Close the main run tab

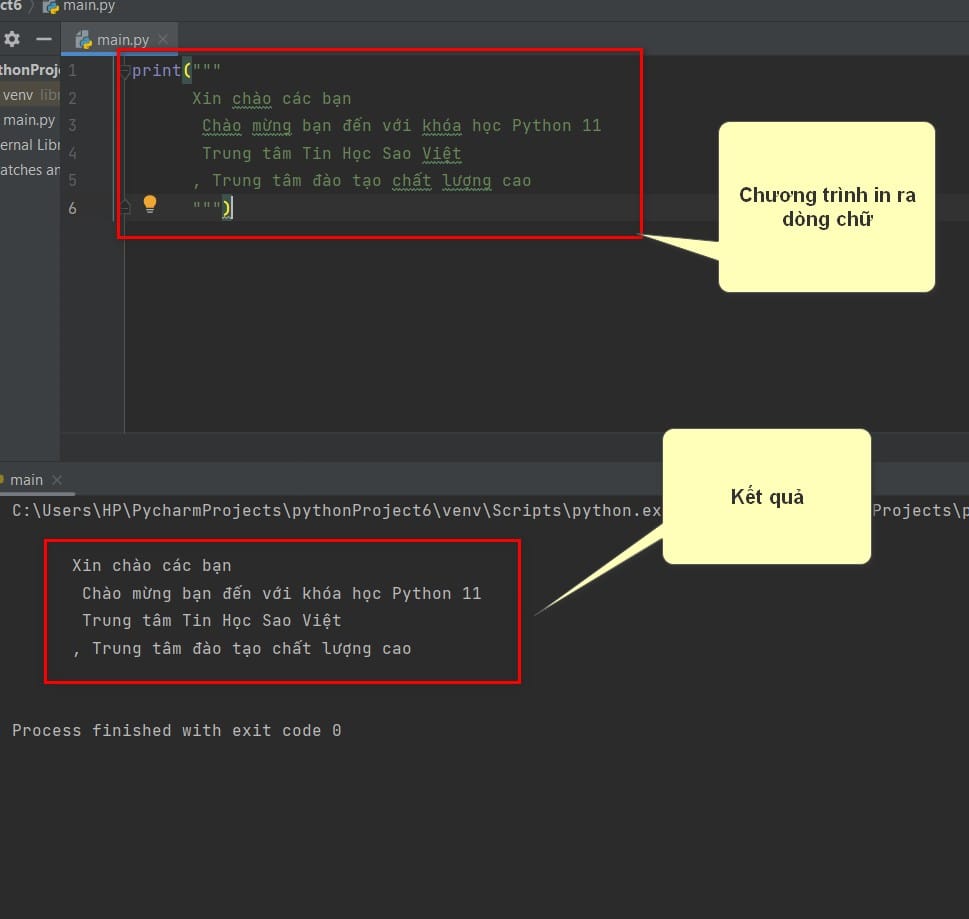pos(57,480)
